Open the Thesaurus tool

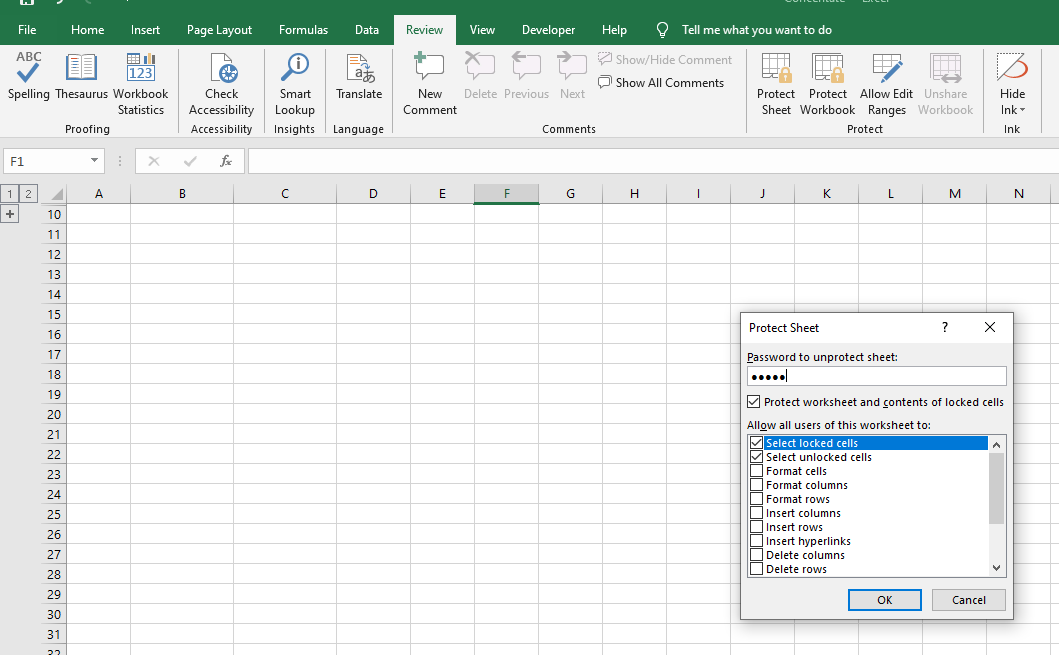(81, 78)
